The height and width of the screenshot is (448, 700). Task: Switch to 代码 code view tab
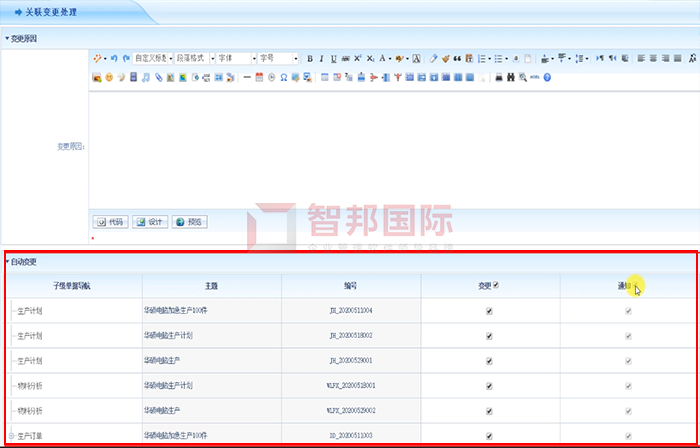[111, 222]
